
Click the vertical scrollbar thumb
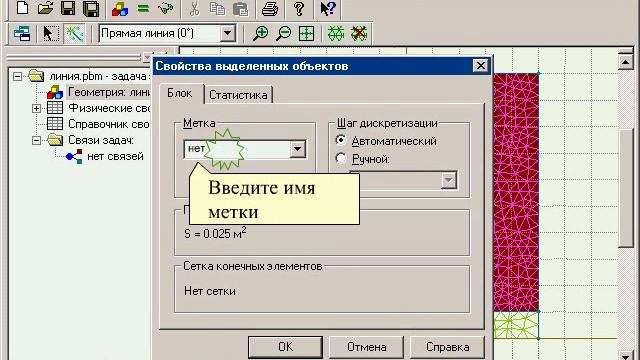tap(625, 188)
